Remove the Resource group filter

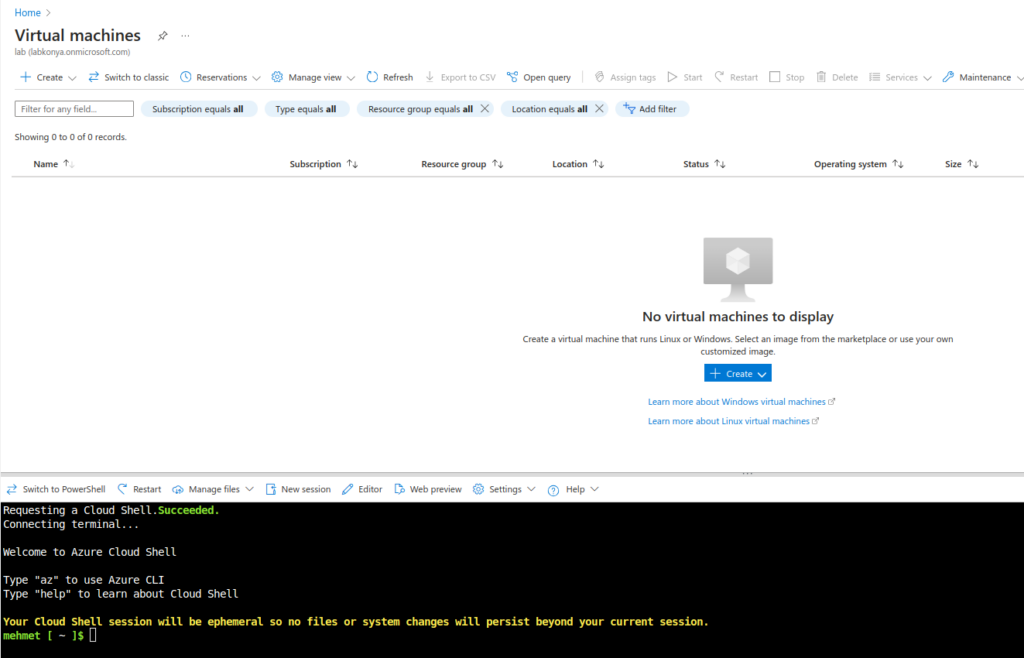coord(485,109)
